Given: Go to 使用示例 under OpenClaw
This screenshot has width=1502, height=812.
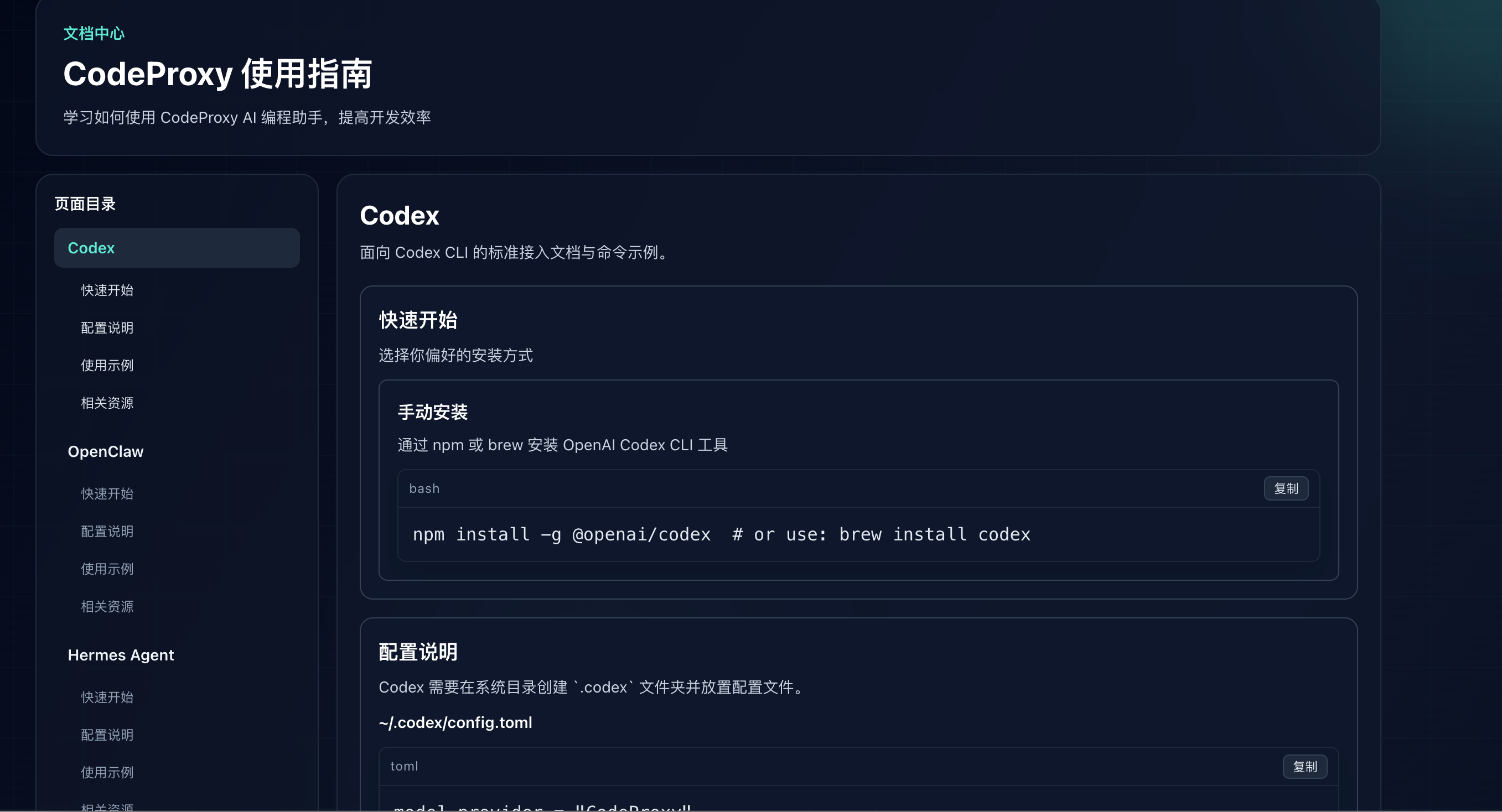Looking at the screenshot, I should click(x=107, y=569).
